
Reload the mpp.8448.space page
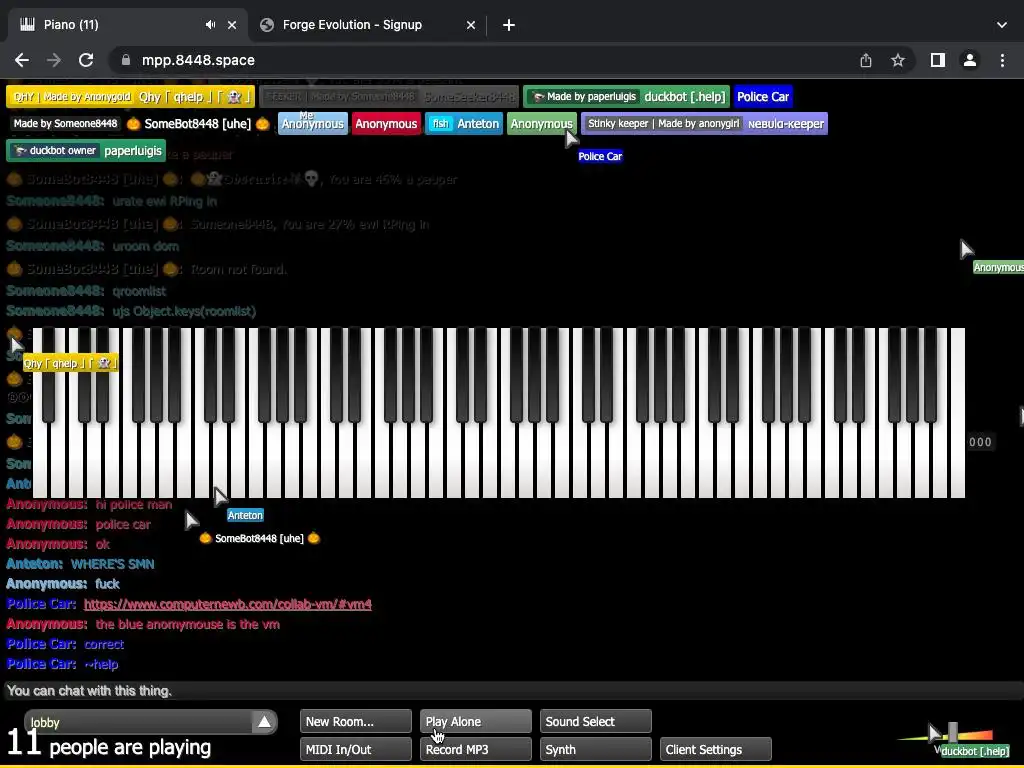pos(86,60)
